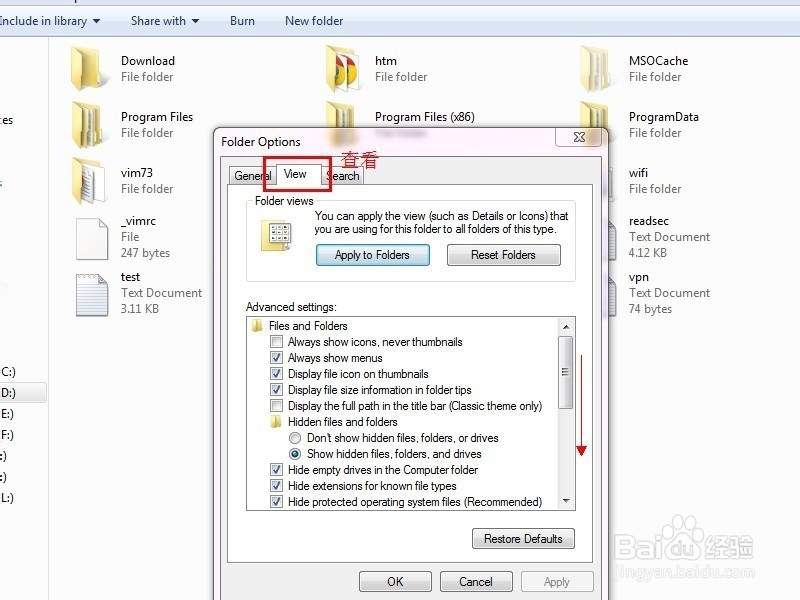
Task: Select the vim73 folder icon
Action: pyautogui.click(x=89, y=181)
